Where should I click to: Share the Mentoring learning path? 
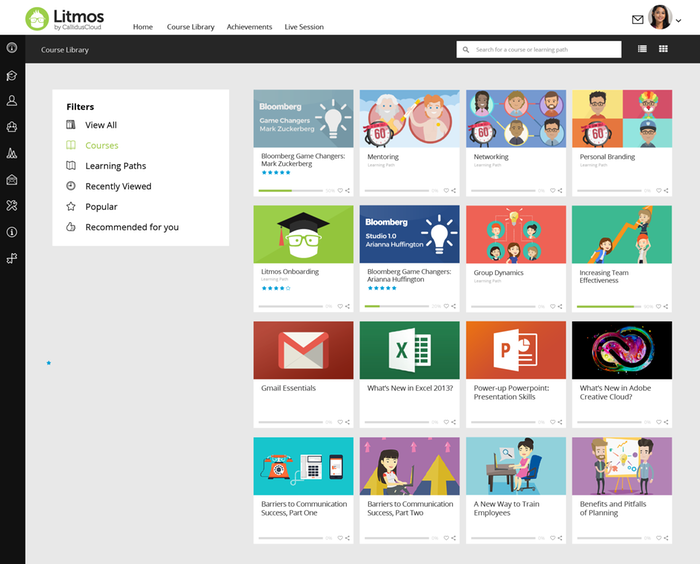[x=453, y=190]
